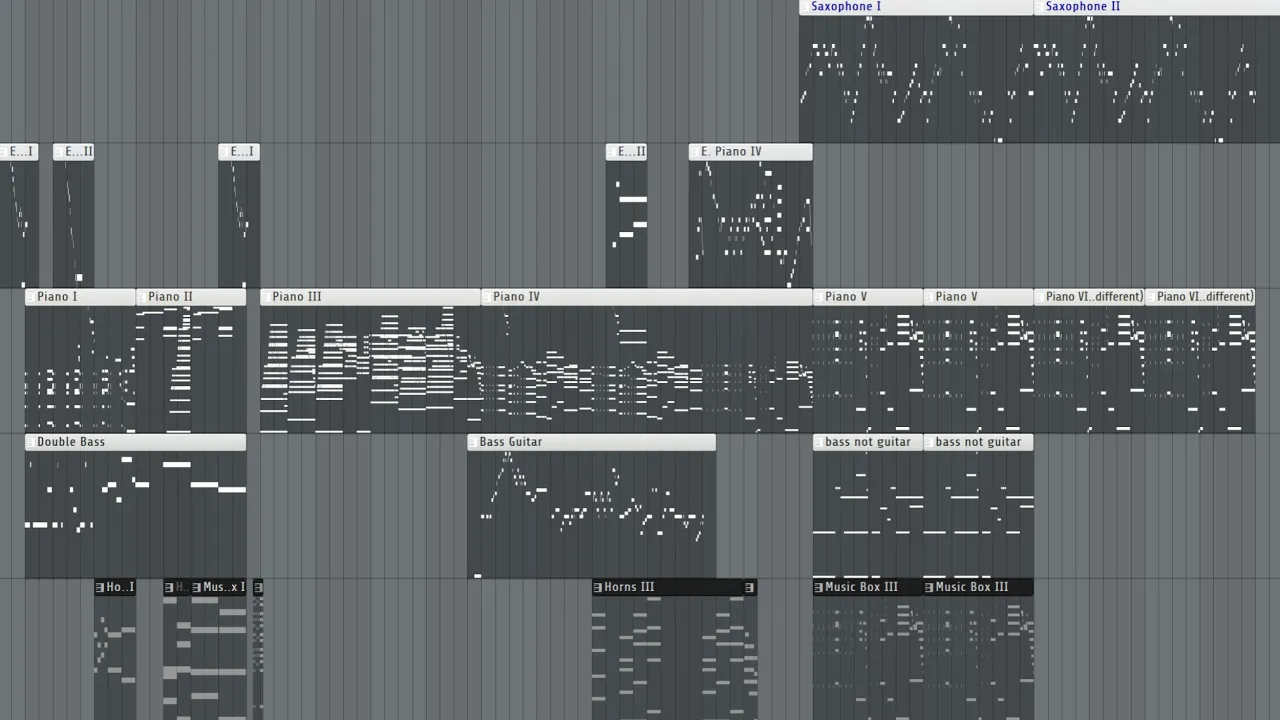Open menu icon of E...II clip beside E. Piano IV
The image size is (1280, 720).
612,152
